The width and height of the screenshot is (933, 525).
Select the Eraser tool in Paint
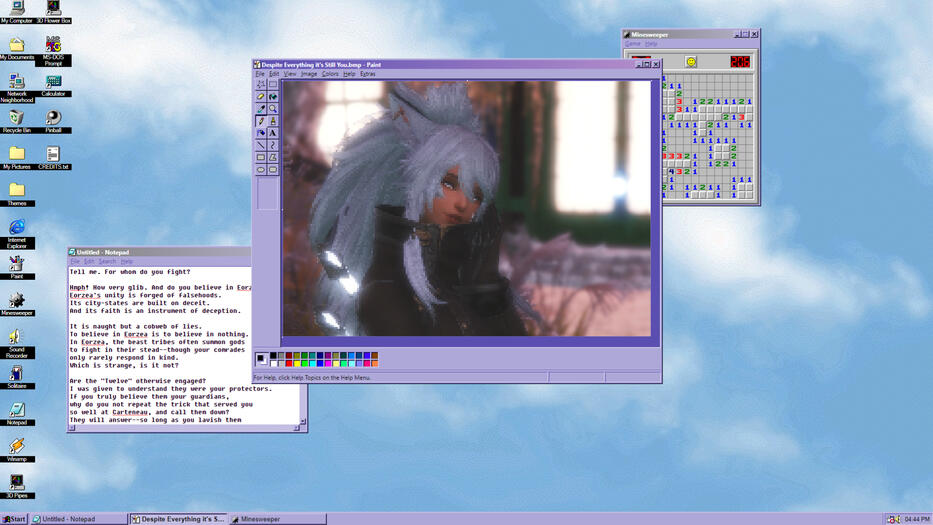pos(261,97)
